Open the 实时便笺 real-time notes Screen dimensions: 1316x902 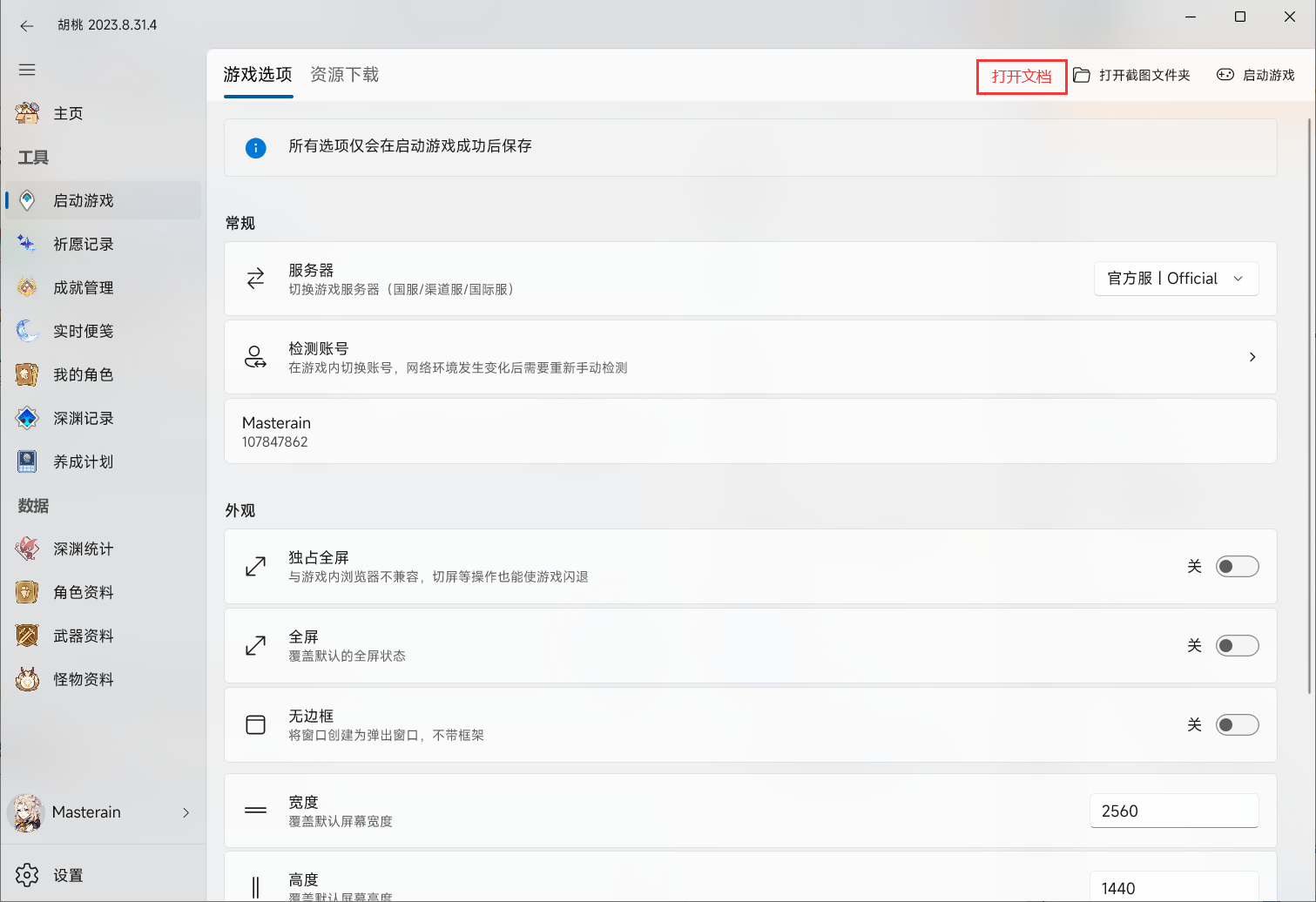pyautogui.click(x=83, y=331)
